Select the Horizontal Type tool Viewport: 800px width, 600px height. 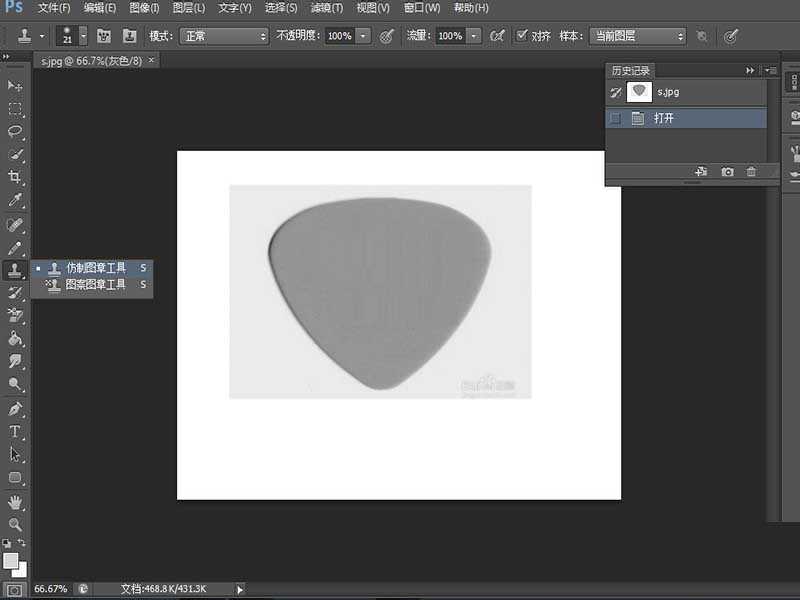click(x=15, y=432)
